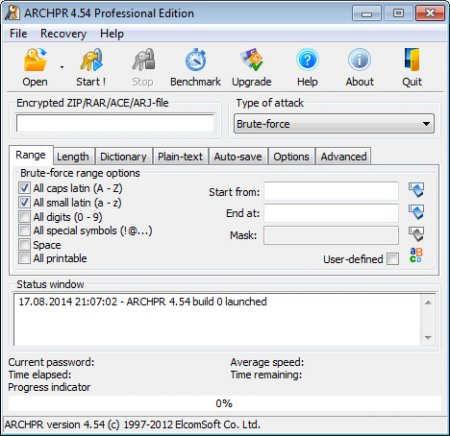Switch to the Advanced tab
Image resolution: width=450 pixels, height=436 pixels.
tap(344, 156)
